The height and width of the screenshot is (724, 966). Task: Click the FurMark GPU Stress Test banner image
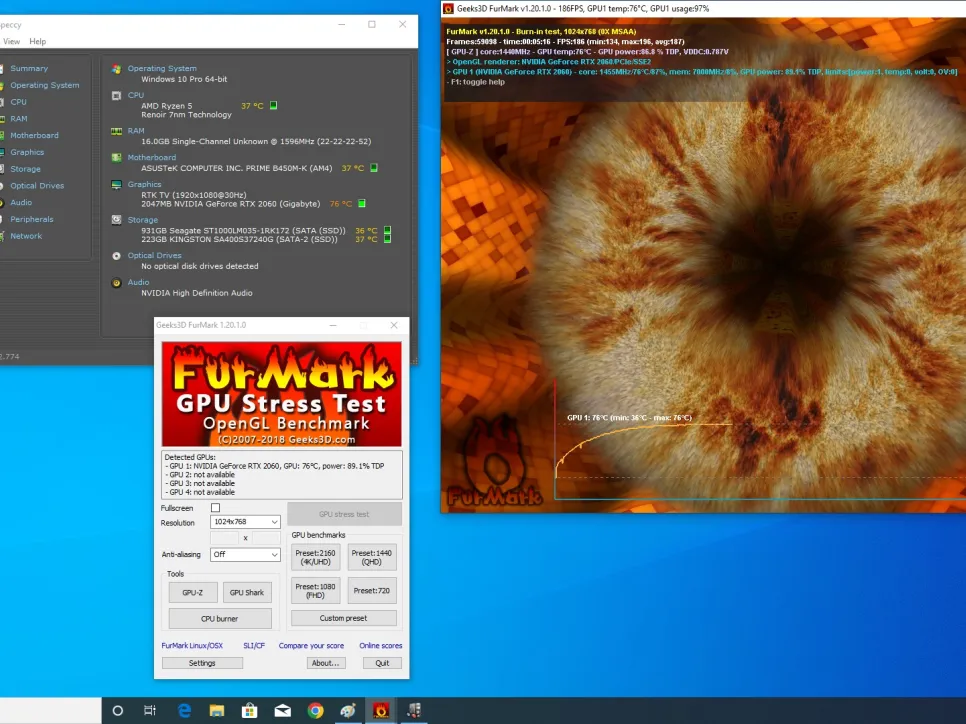(x=282, y=394)
